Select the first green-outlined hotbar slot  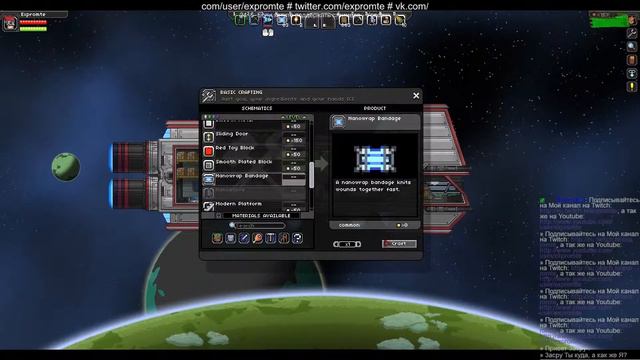coord(240,20)
